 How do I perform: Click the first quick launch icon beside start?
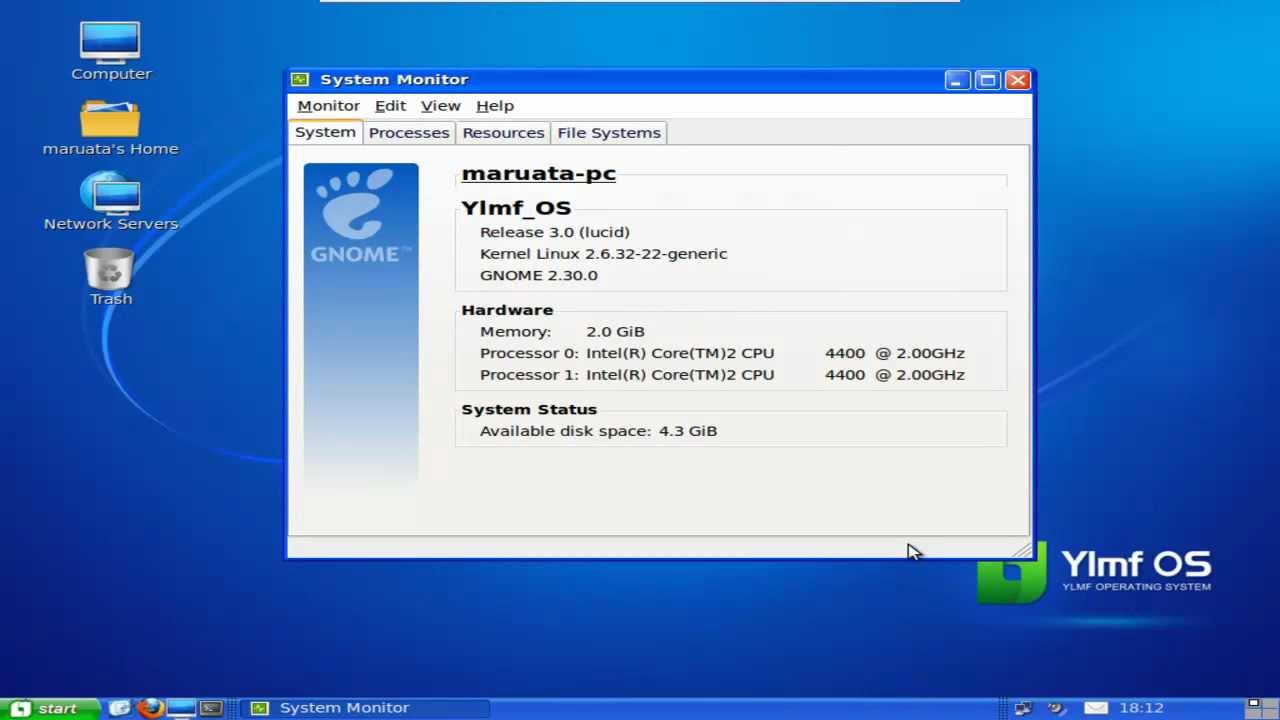[x=120, y=708]
